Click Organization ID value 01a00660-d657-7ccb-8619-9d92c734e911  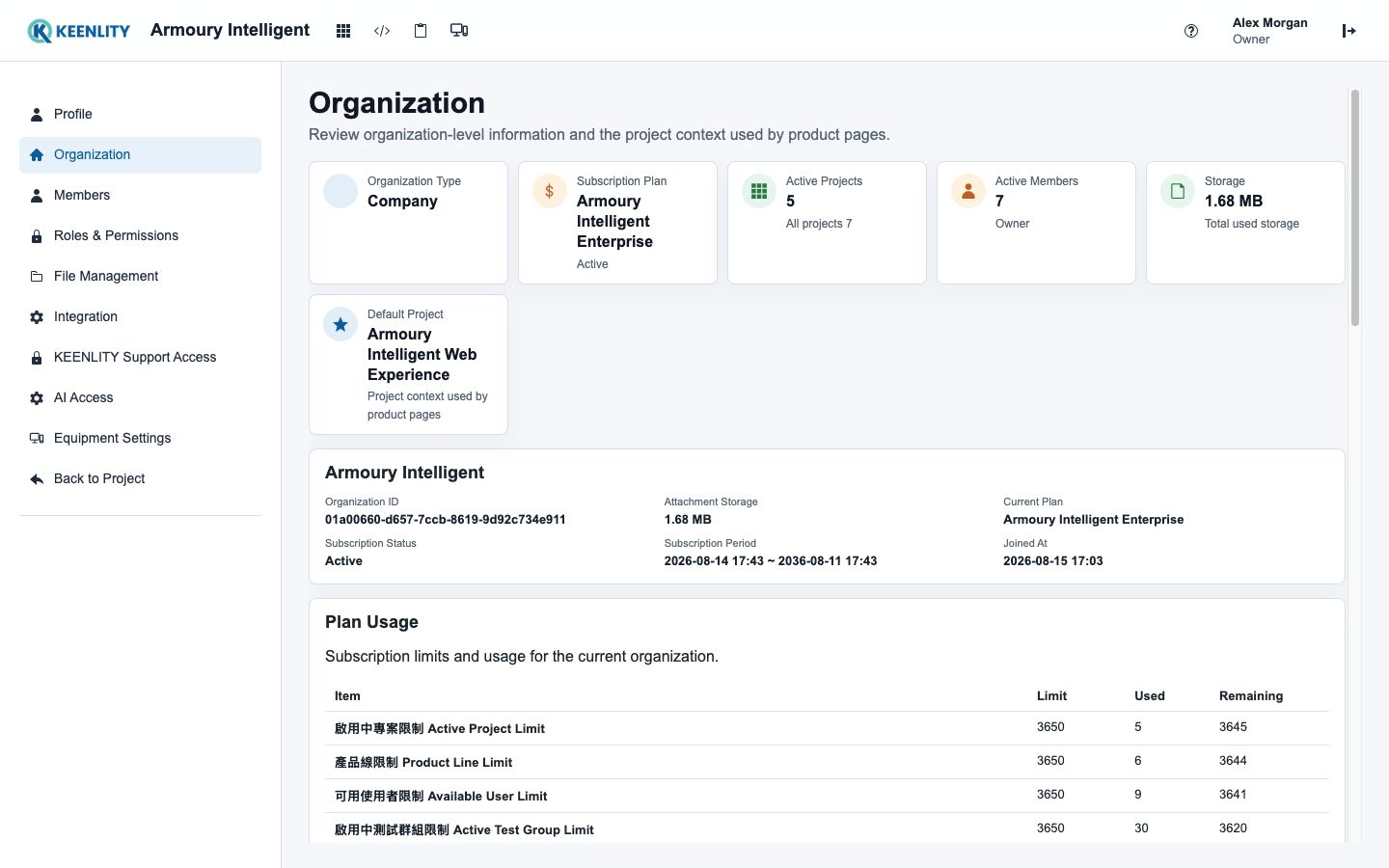[446, 520]
